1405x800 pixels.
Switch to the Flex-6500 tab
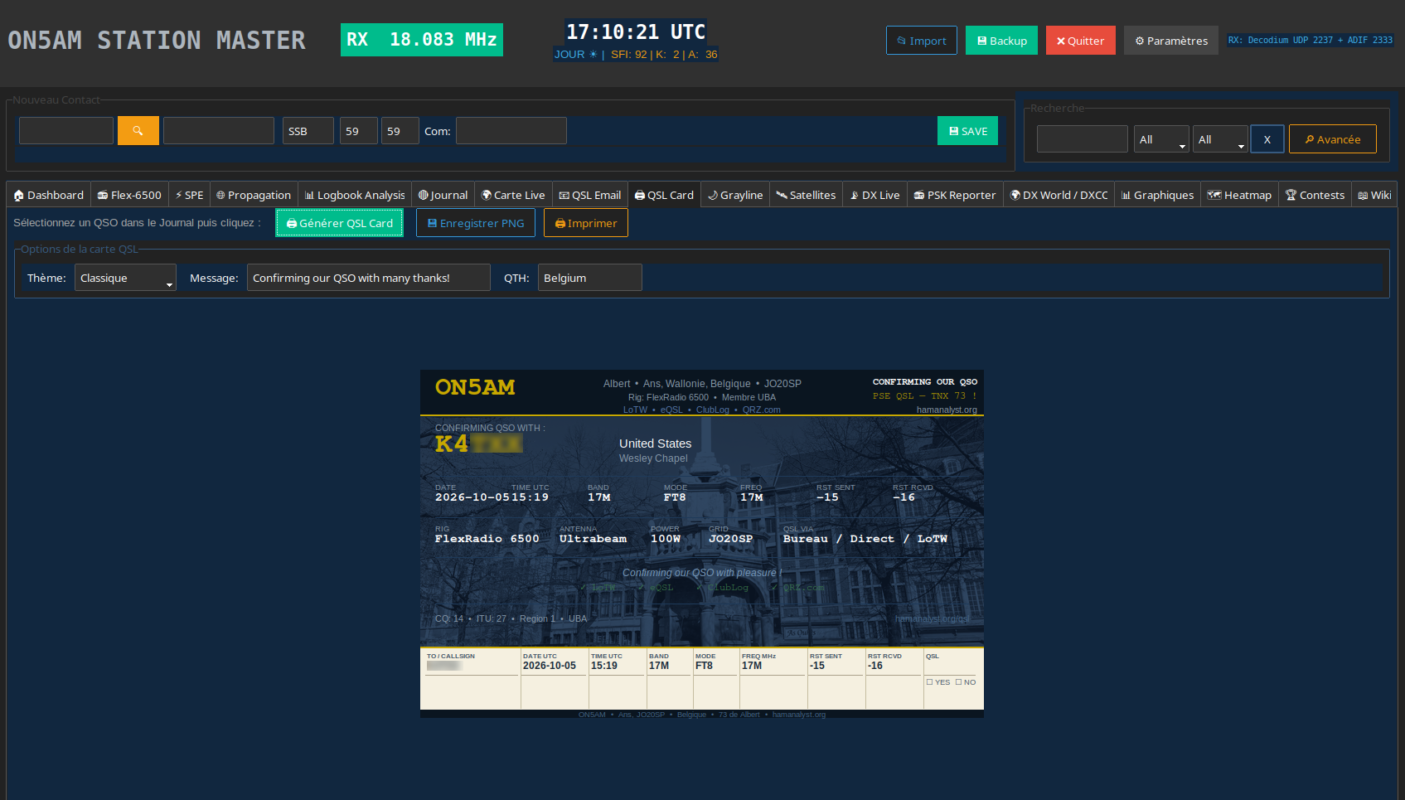pos(129,195)
